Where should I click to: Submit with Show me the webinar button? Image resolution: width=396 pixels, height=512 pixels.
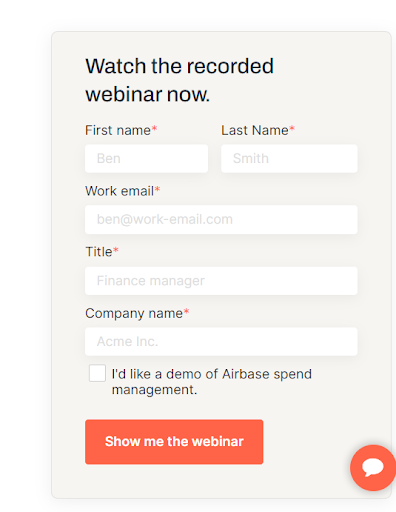click(174, 442)
